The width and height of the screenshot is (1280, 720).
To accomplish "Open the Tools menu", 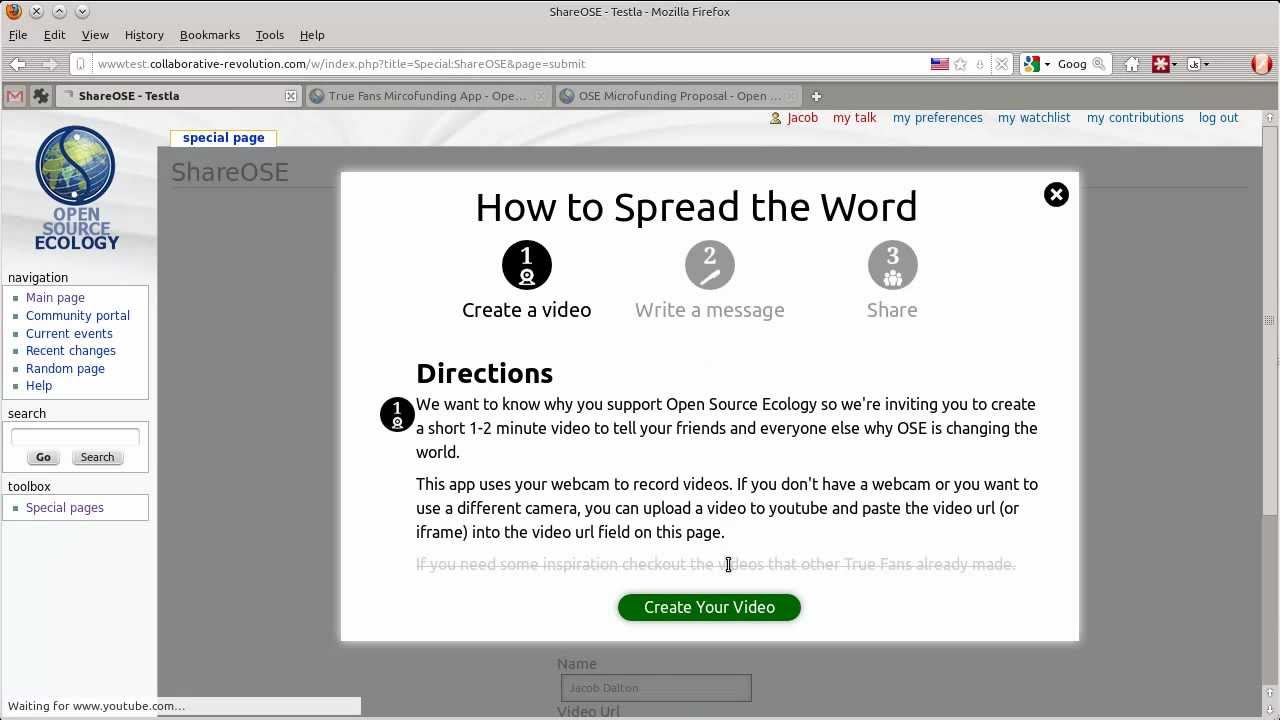I will click(x=270, y=35).
